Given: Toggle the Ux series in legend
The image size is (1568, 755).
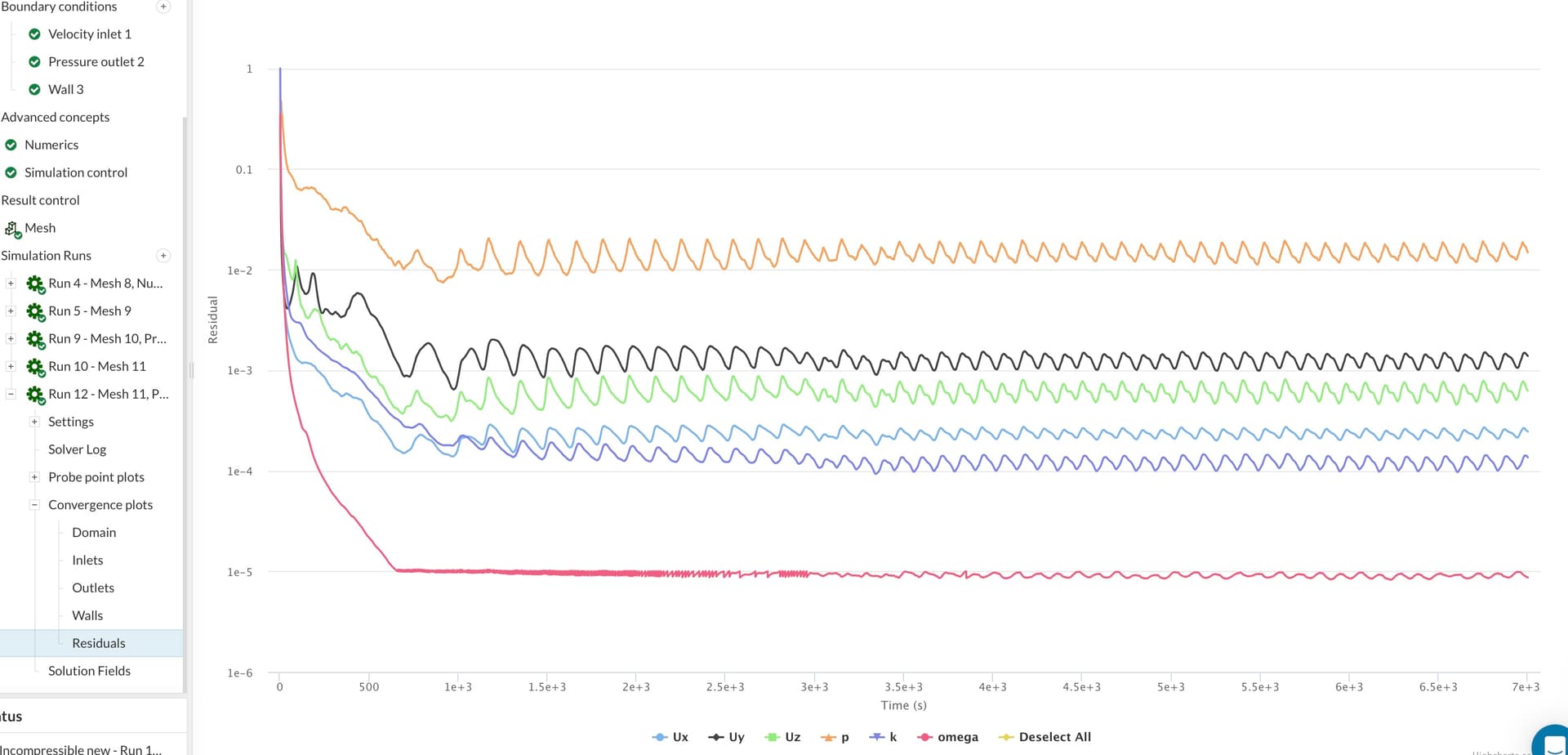Looking at the screenshot, I should (671, 737).
